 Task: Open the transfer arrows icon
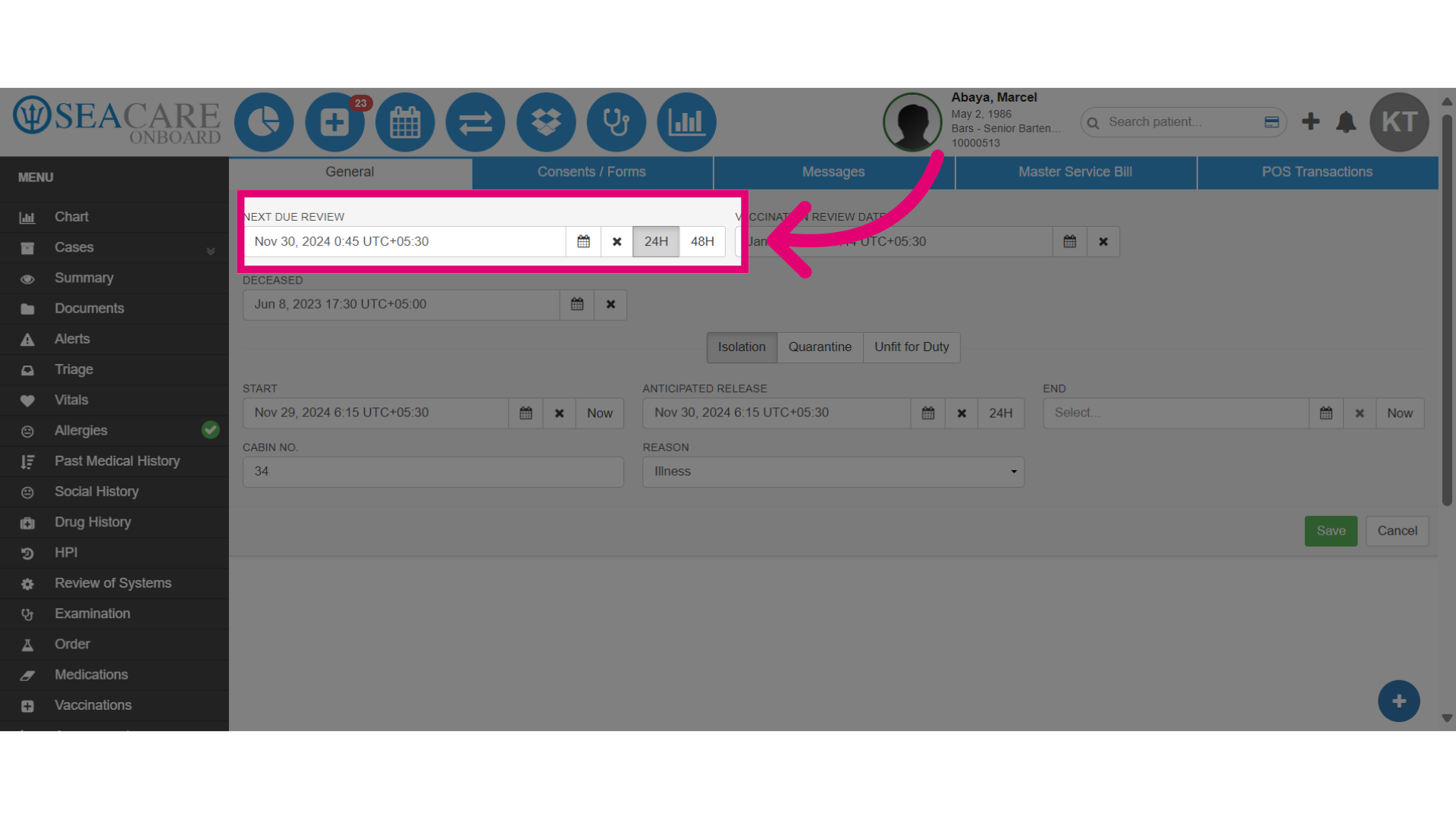coord(475,122)
